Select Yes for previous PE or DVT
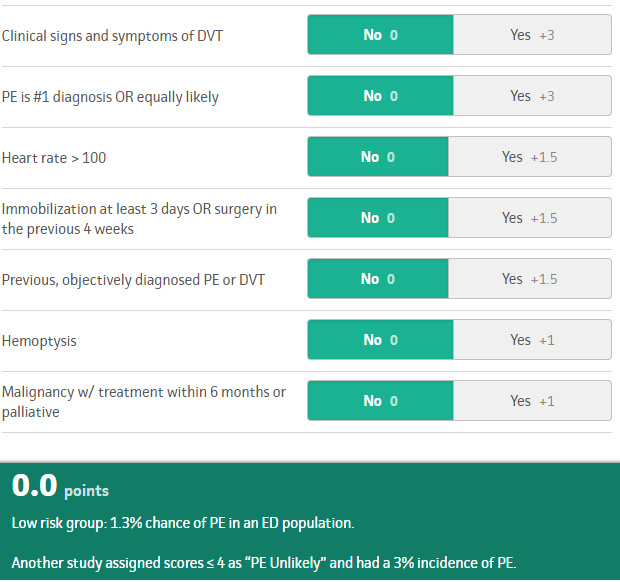 (530, 279)
